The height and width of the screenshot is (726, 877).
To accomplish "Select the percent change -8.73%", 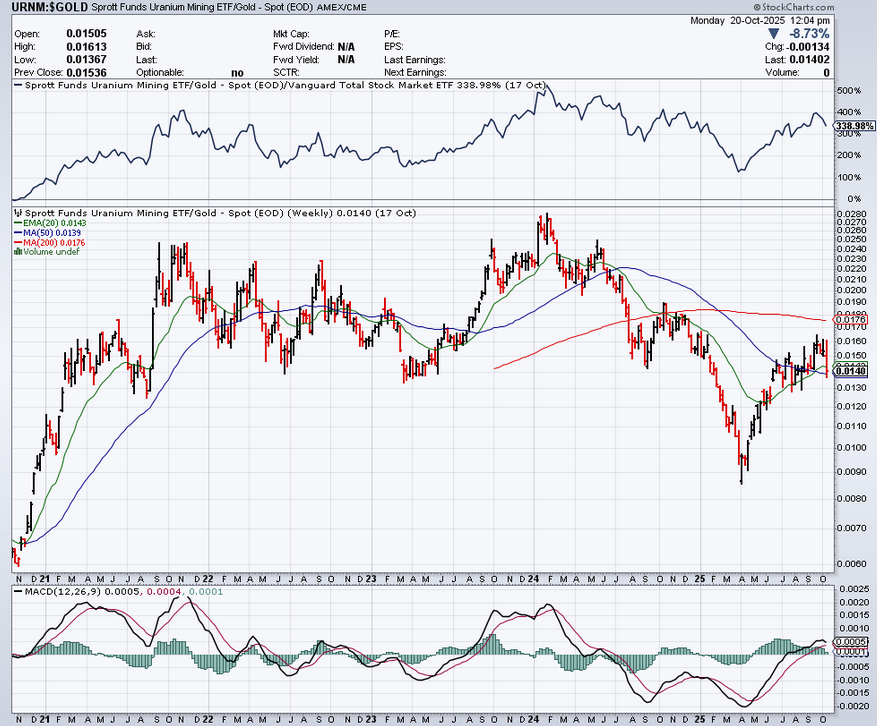I will (808, 34).
